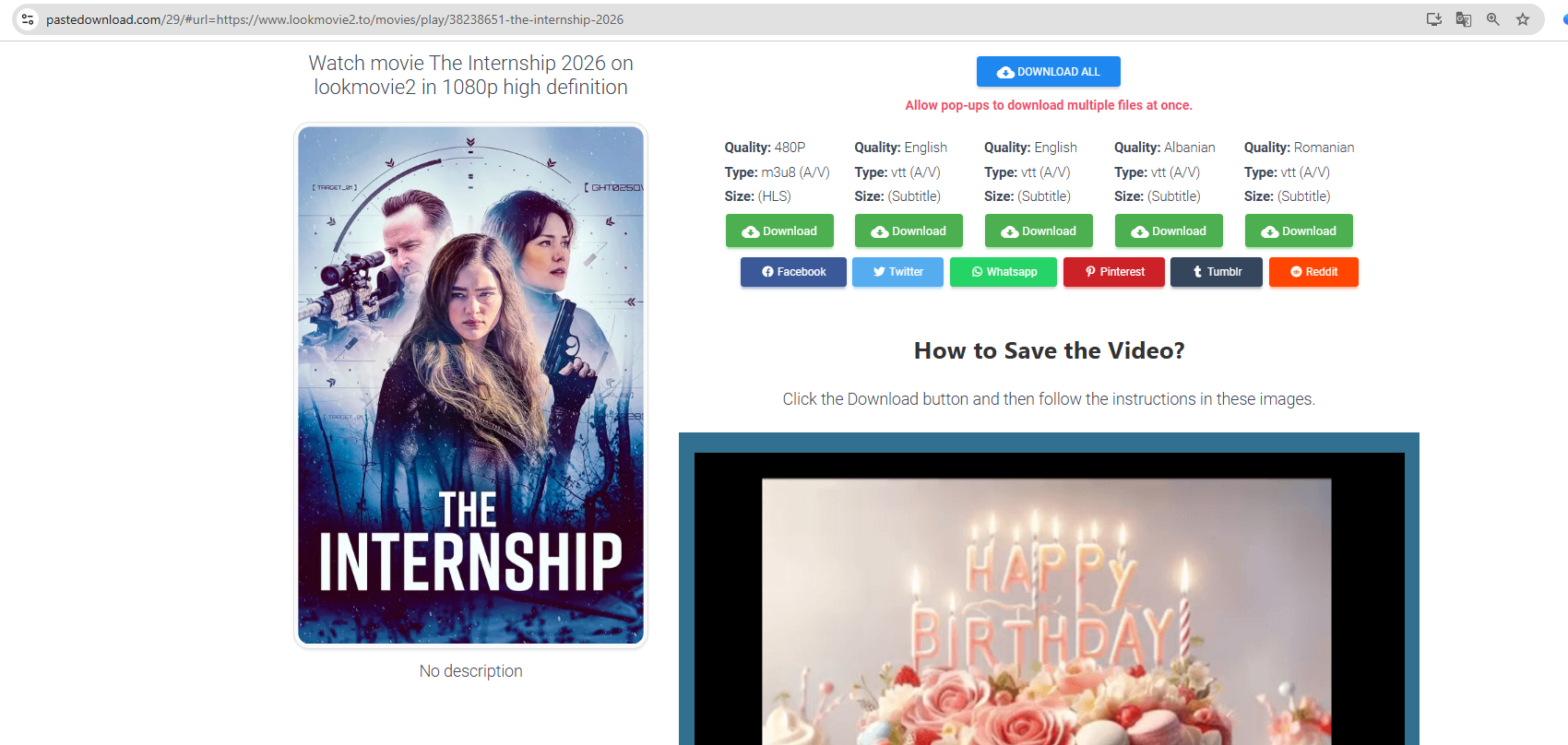This screenshot has width=1568, height=745.
Task: Click the site information icon in address bar
Action: tap(28, 19)
